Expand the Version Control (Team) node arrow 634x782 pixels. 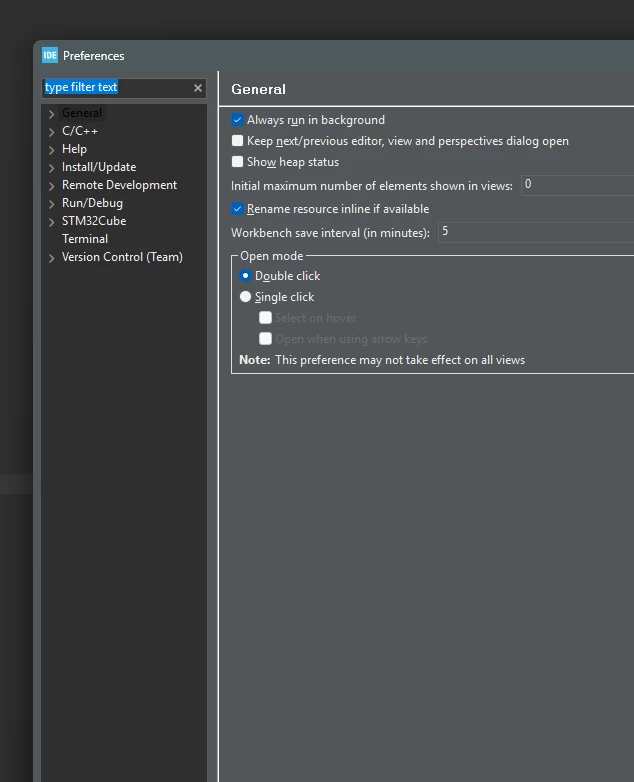pos(51,258)
